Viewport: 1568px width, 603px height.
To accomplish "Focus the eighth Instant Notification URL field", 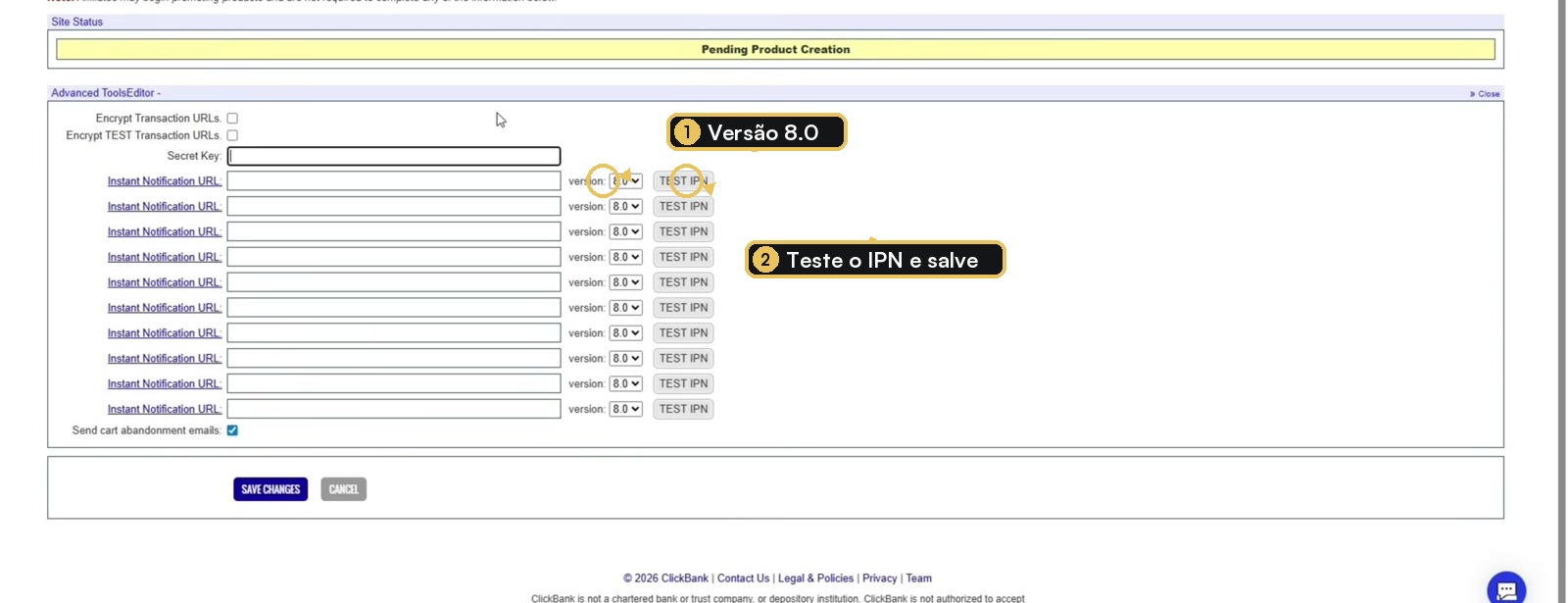I will pyautogui.click(x=394, y=359).
